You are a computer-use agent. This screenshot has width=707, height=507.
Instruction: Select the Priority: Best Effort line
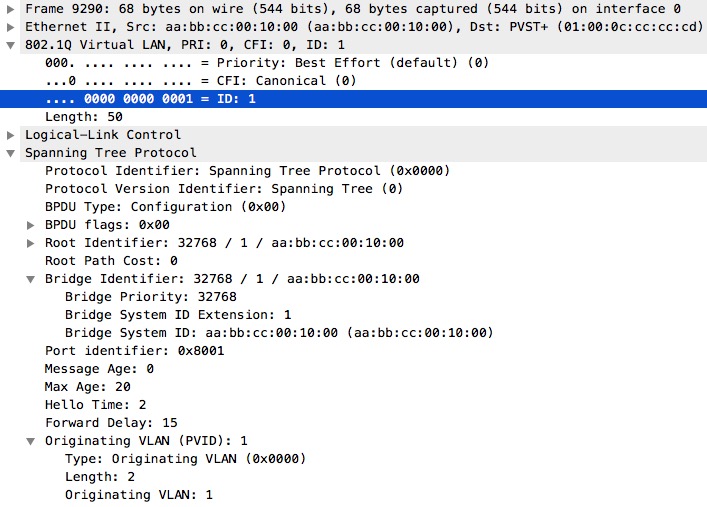(267, 63)
